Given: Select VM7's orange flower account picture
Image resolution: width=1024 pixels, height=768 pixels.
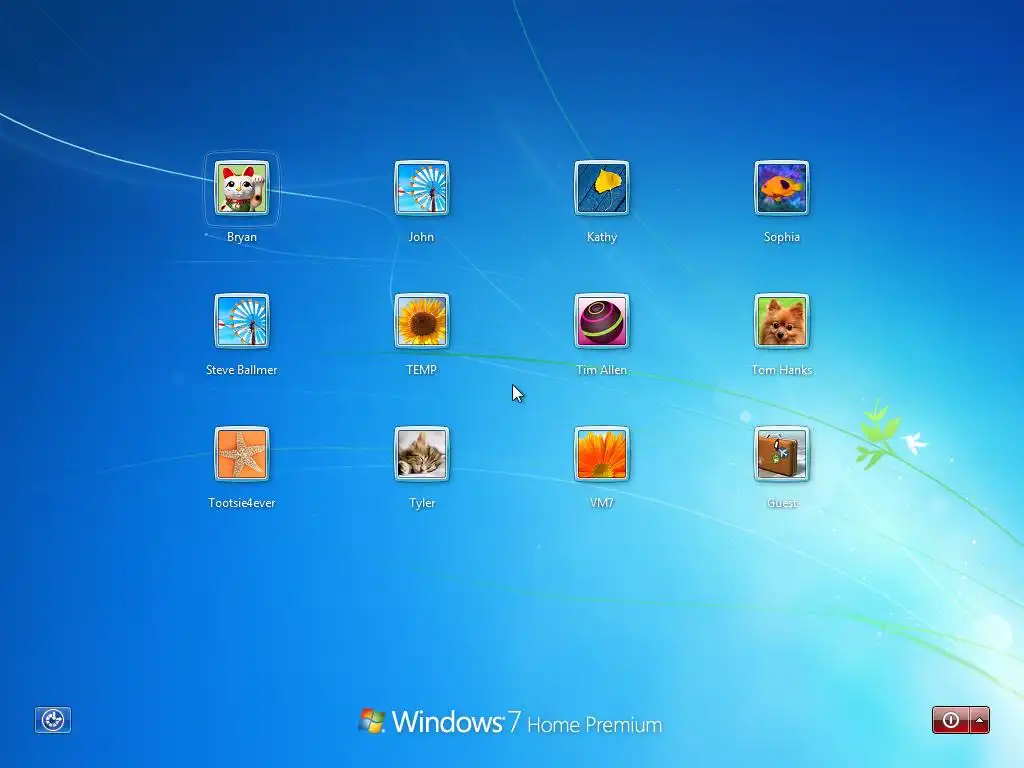Looking at the screenshot, I should pyautogui.click(x=601, y=454).
